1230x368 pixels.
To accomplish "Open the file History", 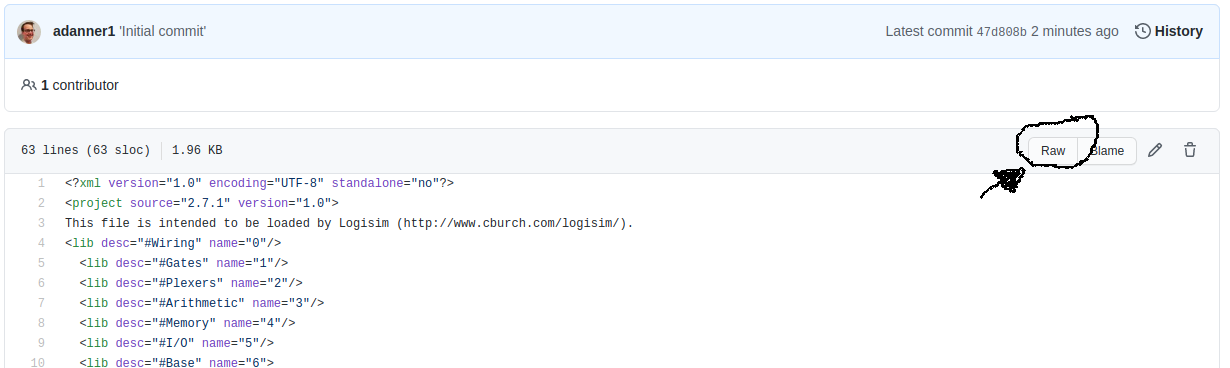I will [1168, 31].
